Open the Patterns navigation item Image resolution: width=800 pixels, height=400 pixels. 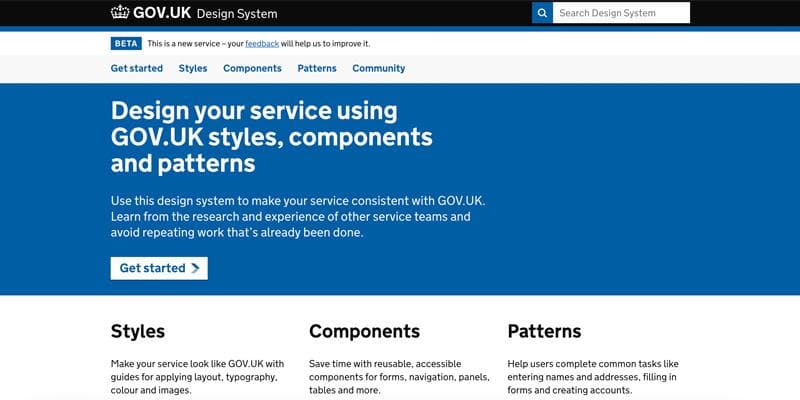317,68
